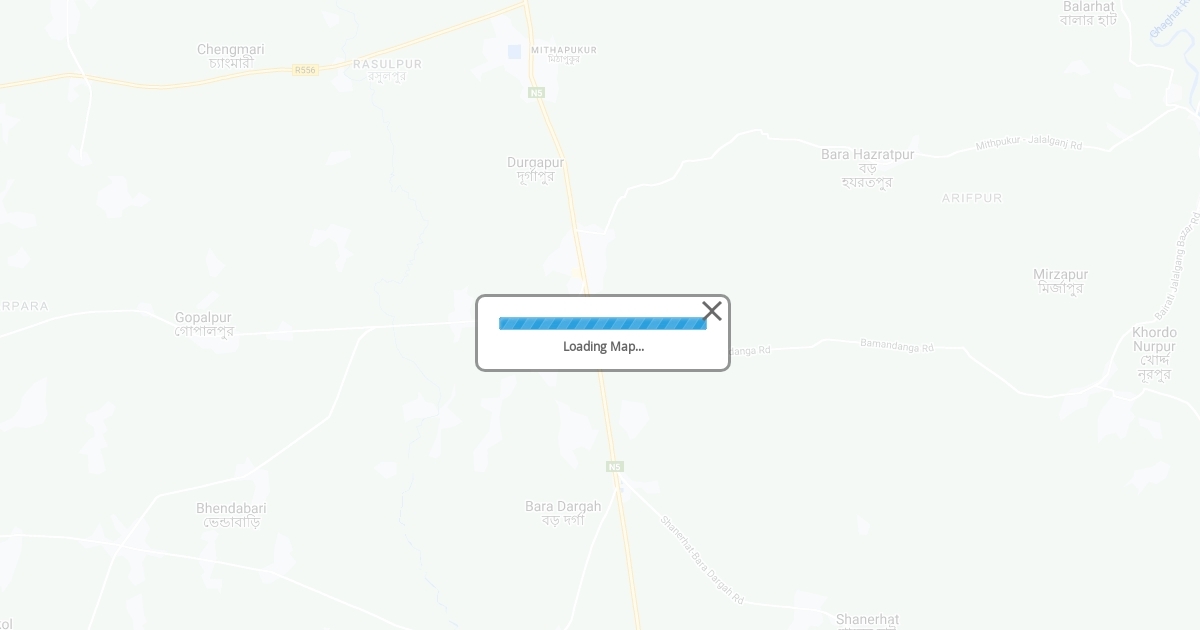Click the blue striped loading progress bar
The width and height of the screenshot is (1200, 630).
(x=603, y=323)
